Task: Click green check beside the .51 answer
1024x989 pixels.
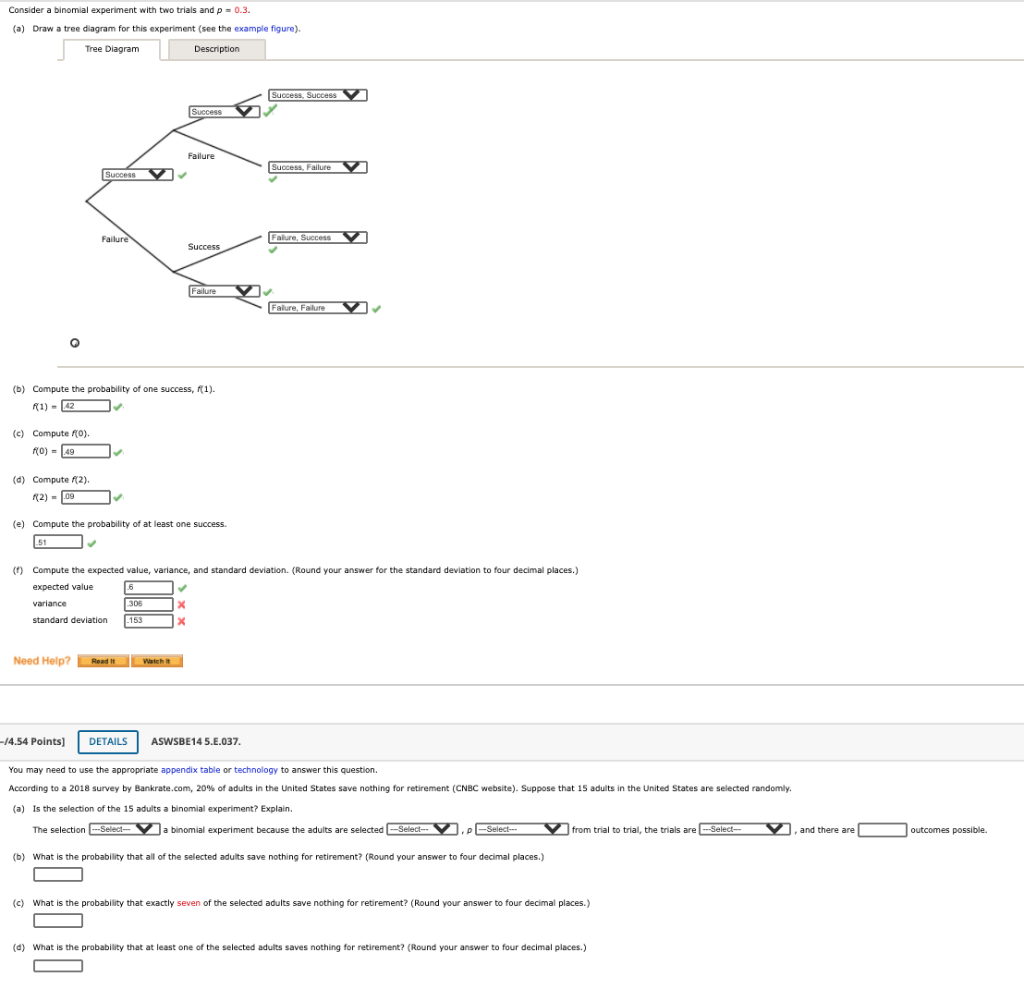Action: pos(91,543)
